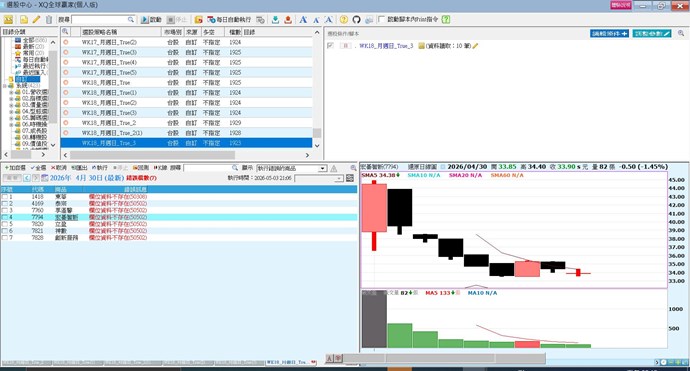This screenshot has width=690, height=371.
Task: Open the 顯示 dropdown in results toolbar
Action: (x=323, y=169)
